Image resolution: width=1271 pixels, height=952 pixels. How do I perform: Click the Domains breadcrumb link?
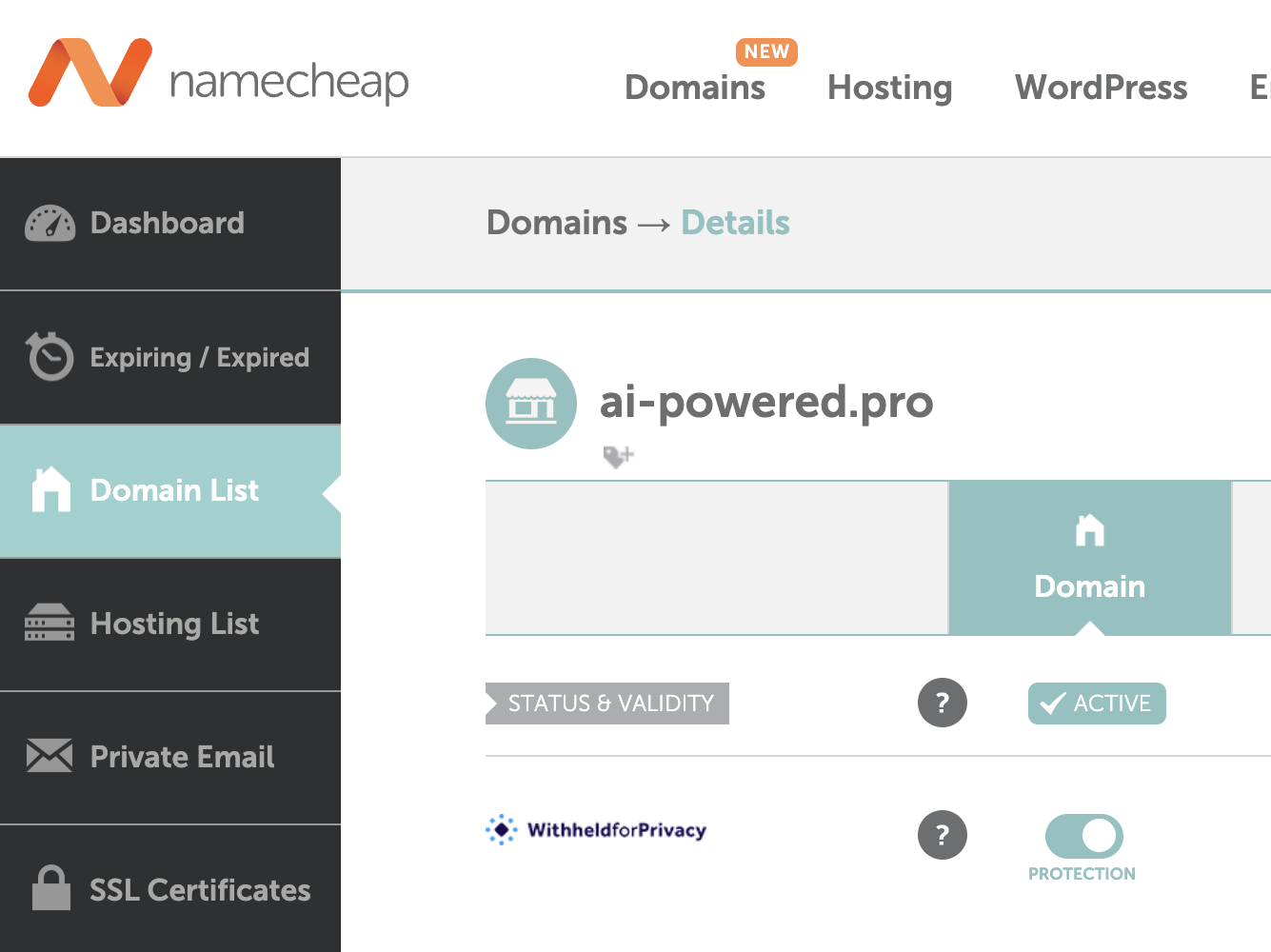tap(557, 223)
